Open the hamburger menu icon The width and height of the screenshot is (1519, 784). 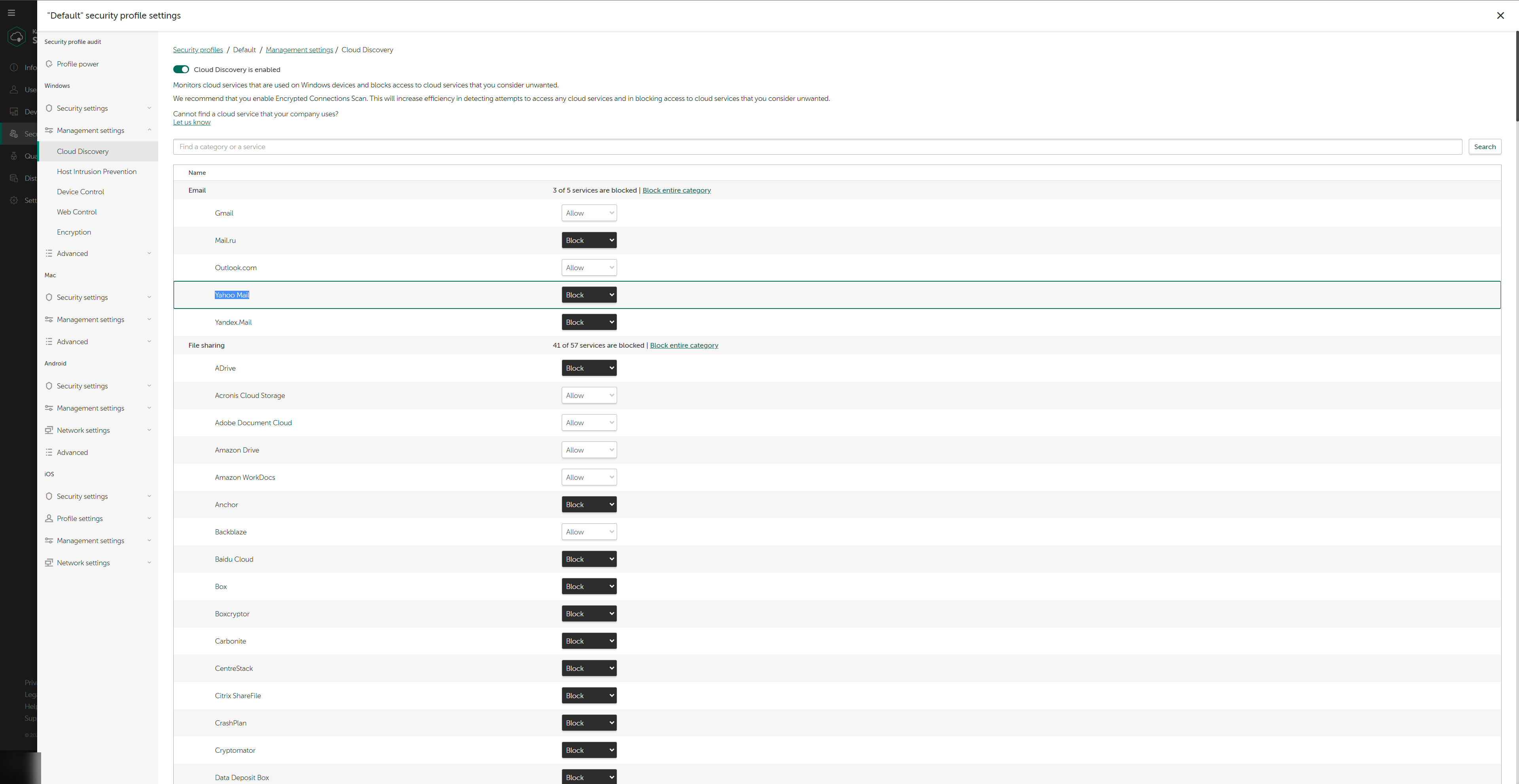click(x=11, y=13)
